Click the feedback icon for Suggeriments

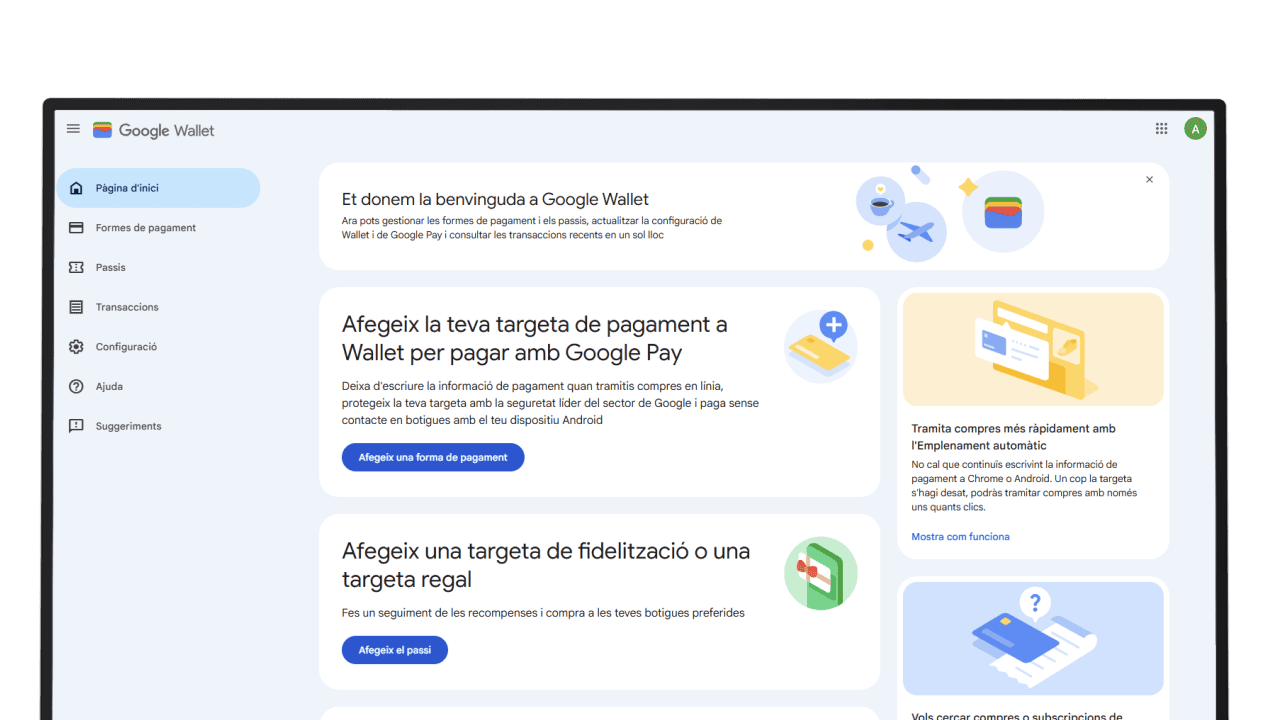coord(76,426)
